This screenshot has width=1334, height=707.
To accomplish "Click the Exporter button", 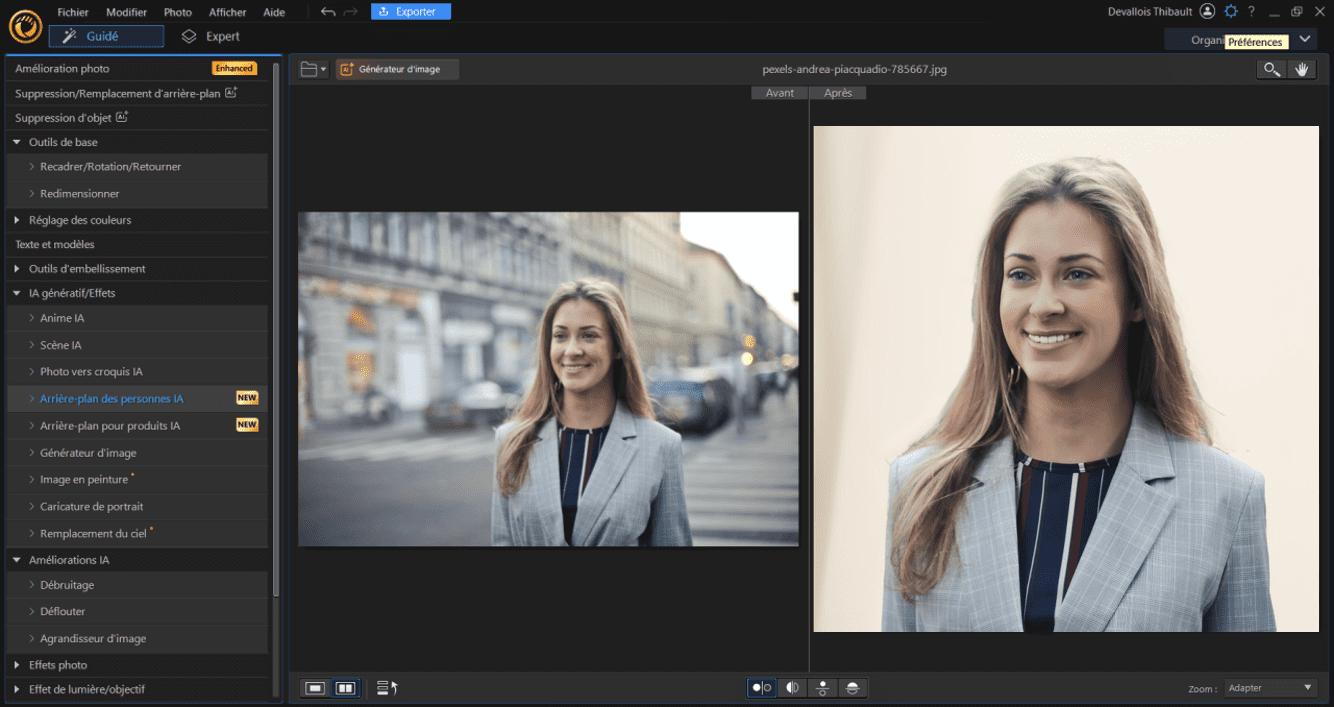I will point(410,12).
